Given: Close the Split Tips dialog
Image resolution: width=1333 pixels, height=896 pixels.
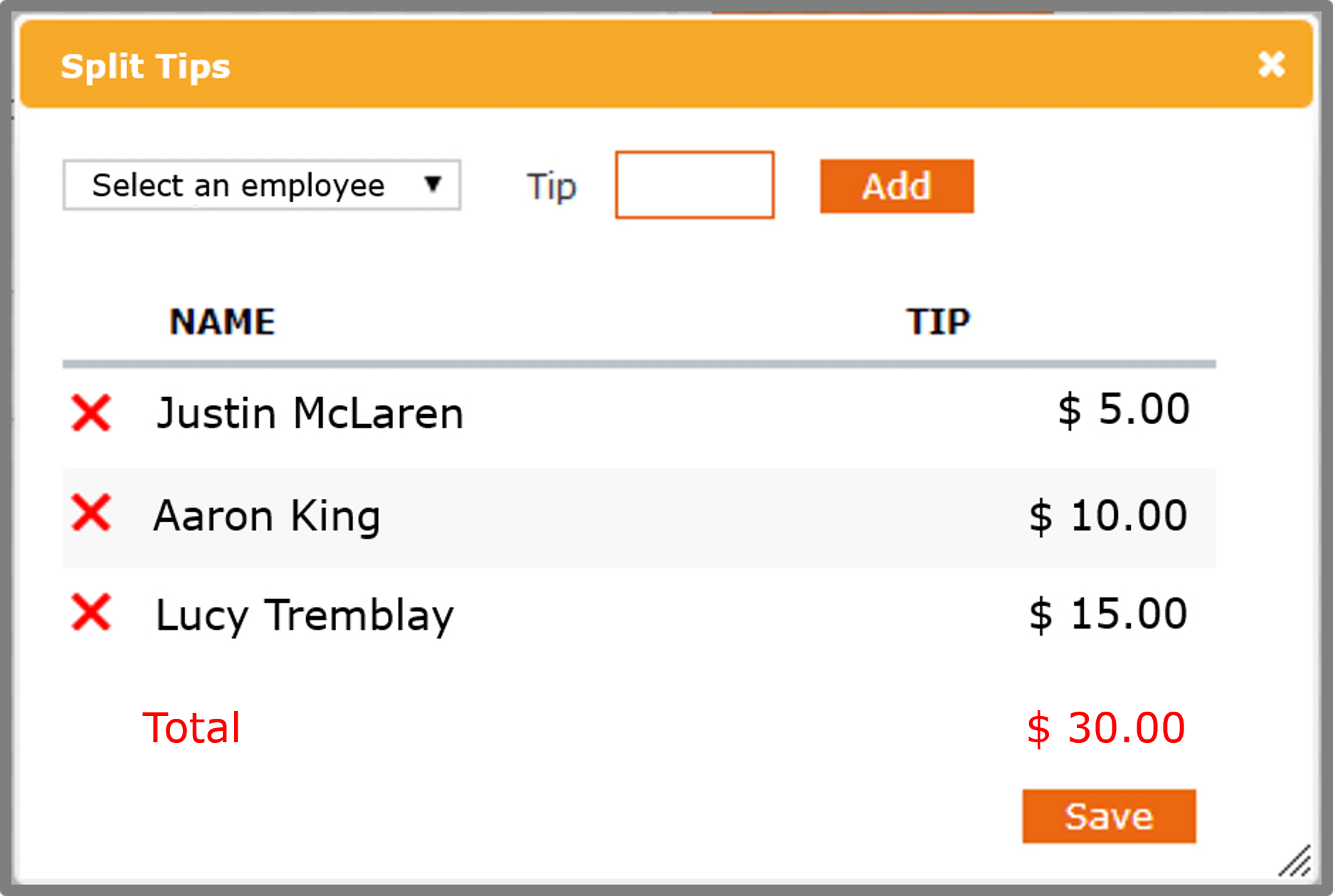Looking at the screenshot, I should pyautogui.click(x=1271, y=64).
